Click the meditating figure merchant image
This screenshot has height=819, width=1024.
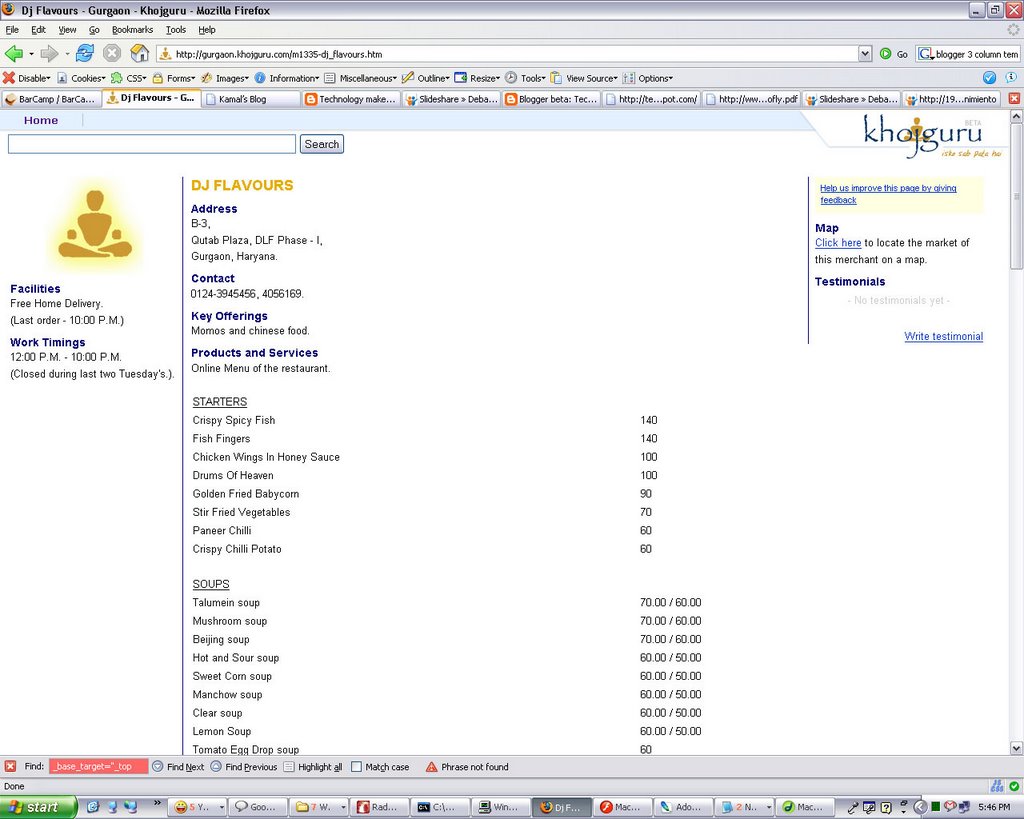(95, 225)
